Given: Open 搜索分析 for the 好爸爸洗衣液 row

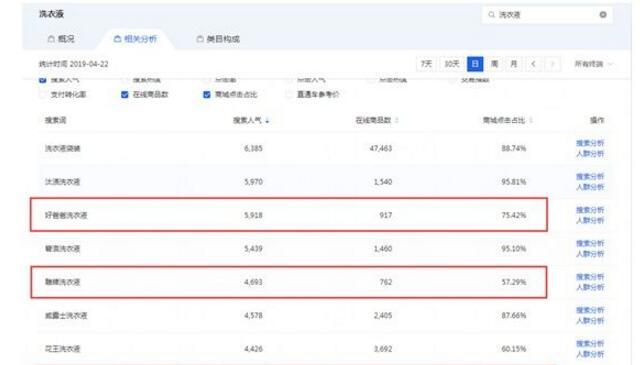Looking at the screenshot, I should (x=590, y=210).
